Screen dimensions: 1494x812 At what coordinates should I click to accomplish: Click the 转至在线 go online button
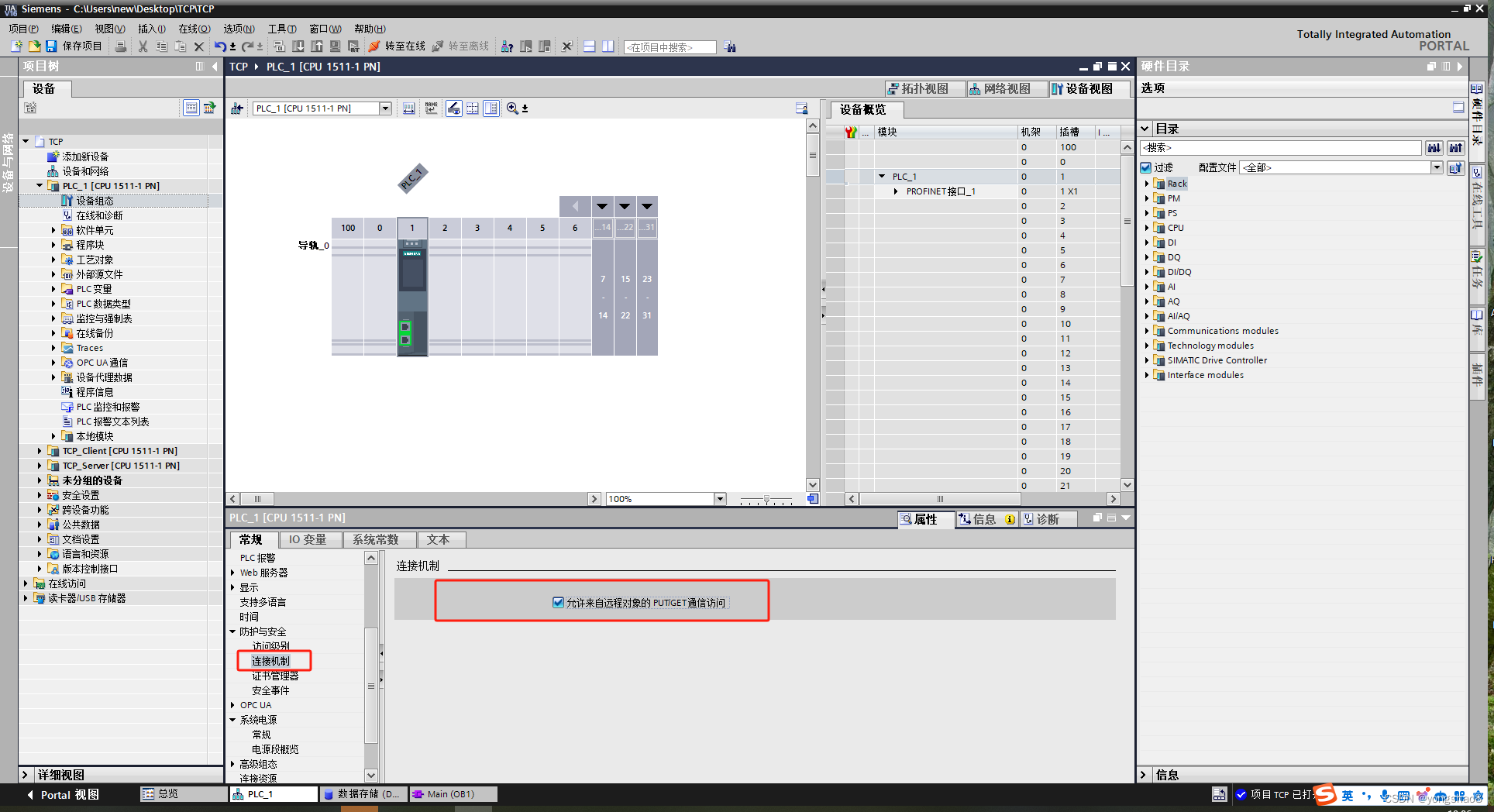tap(397, 46)
